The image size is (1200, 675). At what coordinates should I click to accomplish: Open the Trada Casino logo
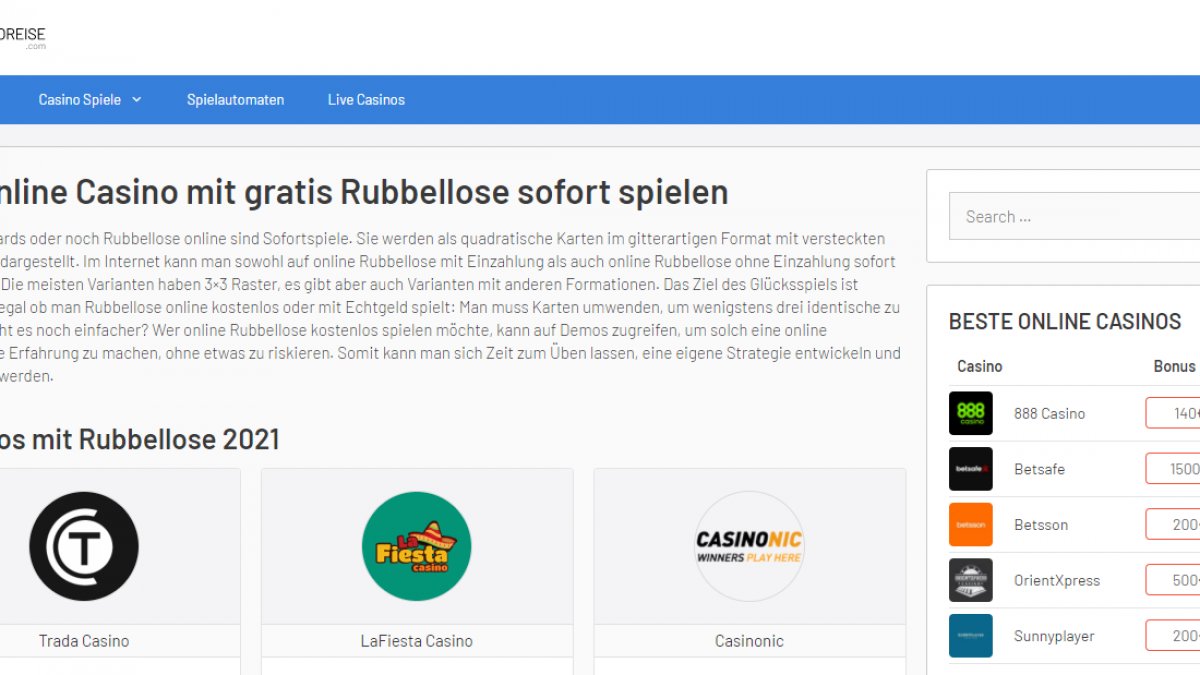[x=84, y=546]
